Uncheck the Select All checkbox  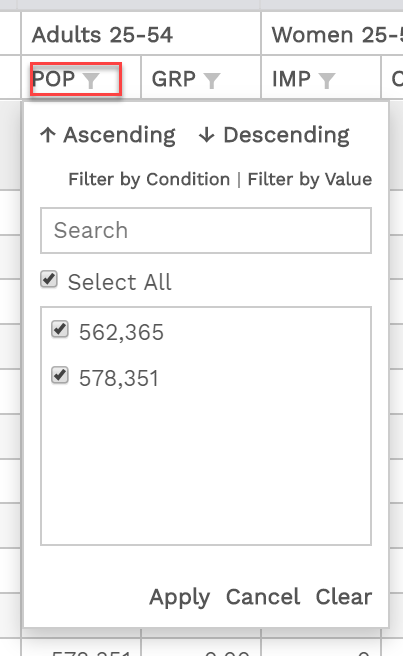click(x=49, y=279)
